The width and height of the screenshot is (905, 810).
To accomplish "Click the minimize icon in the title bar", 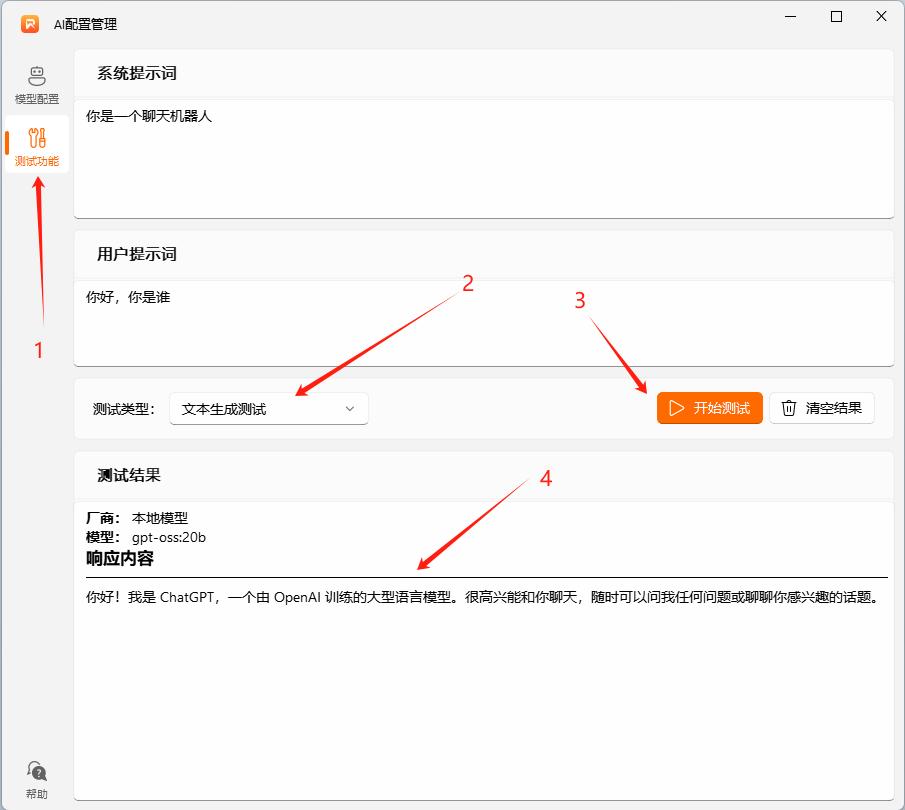I will 790,17.
